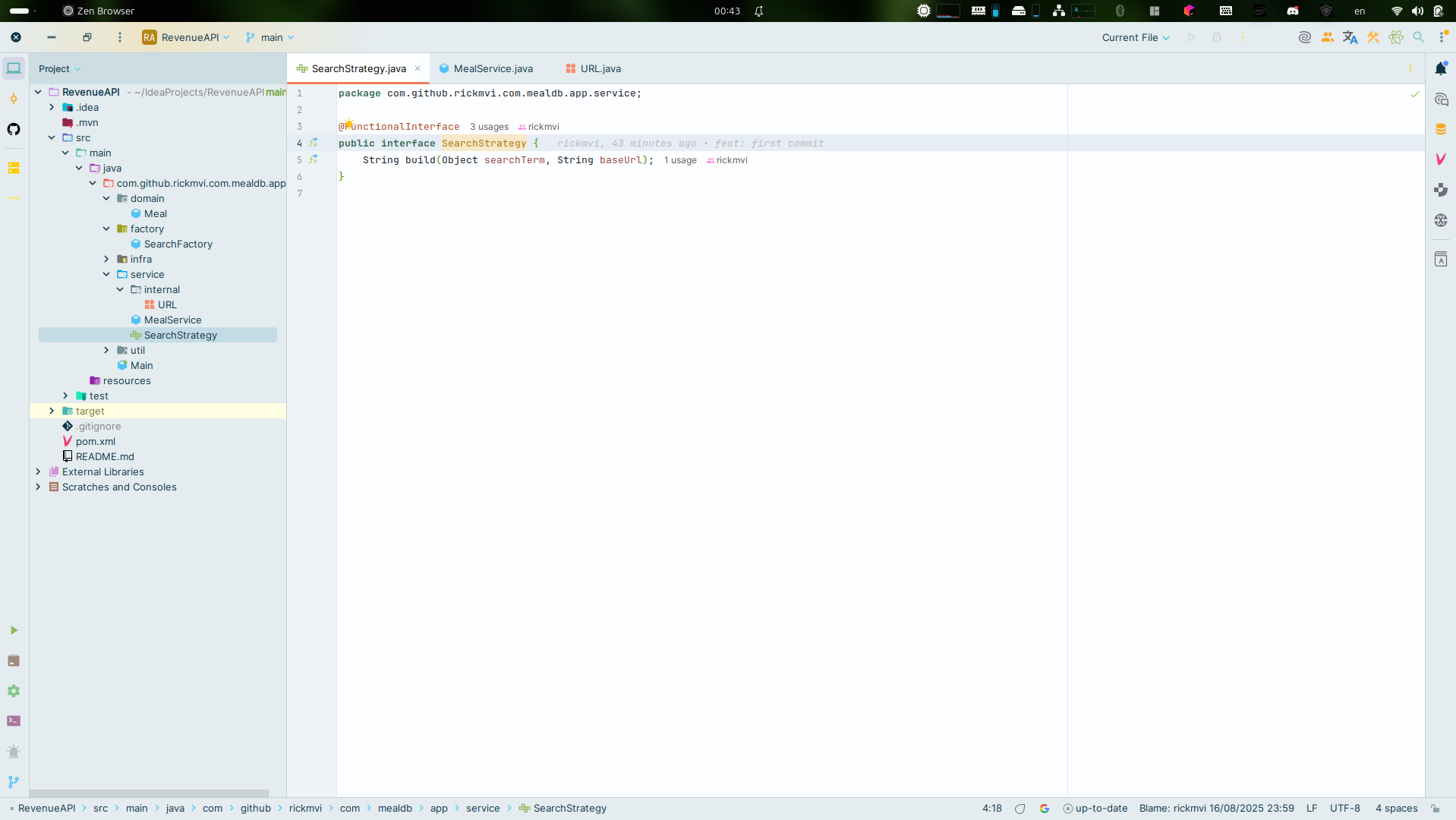Open the RevenueAPI project dropdown
The width and height of the screenshot is (1456, 820).
pos(186,37)
